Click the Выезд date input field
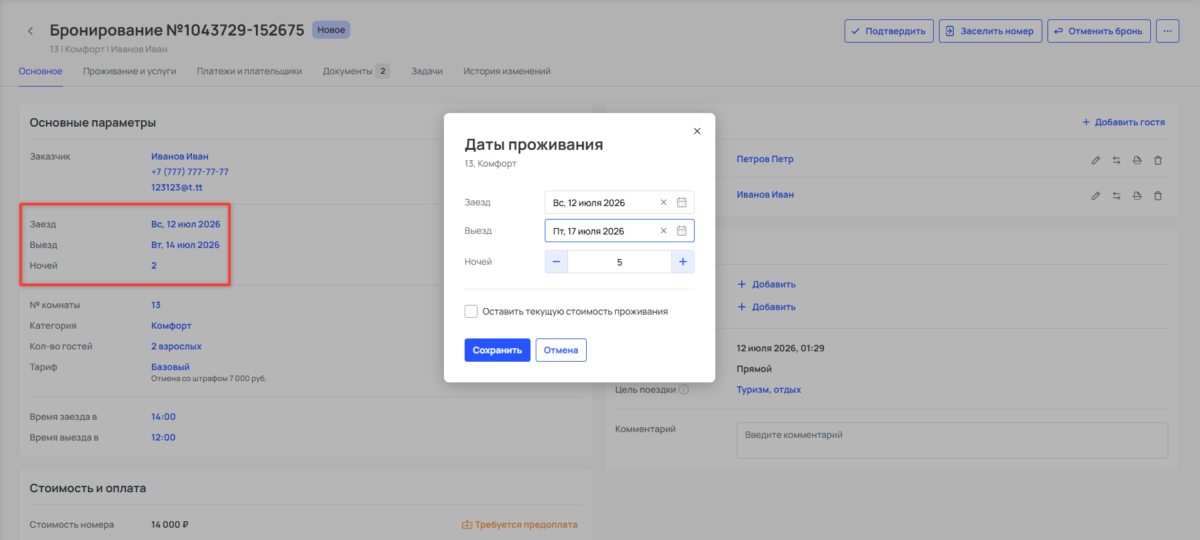The width and height of the screenshot is (1200, 540). (x=619, y=231)
